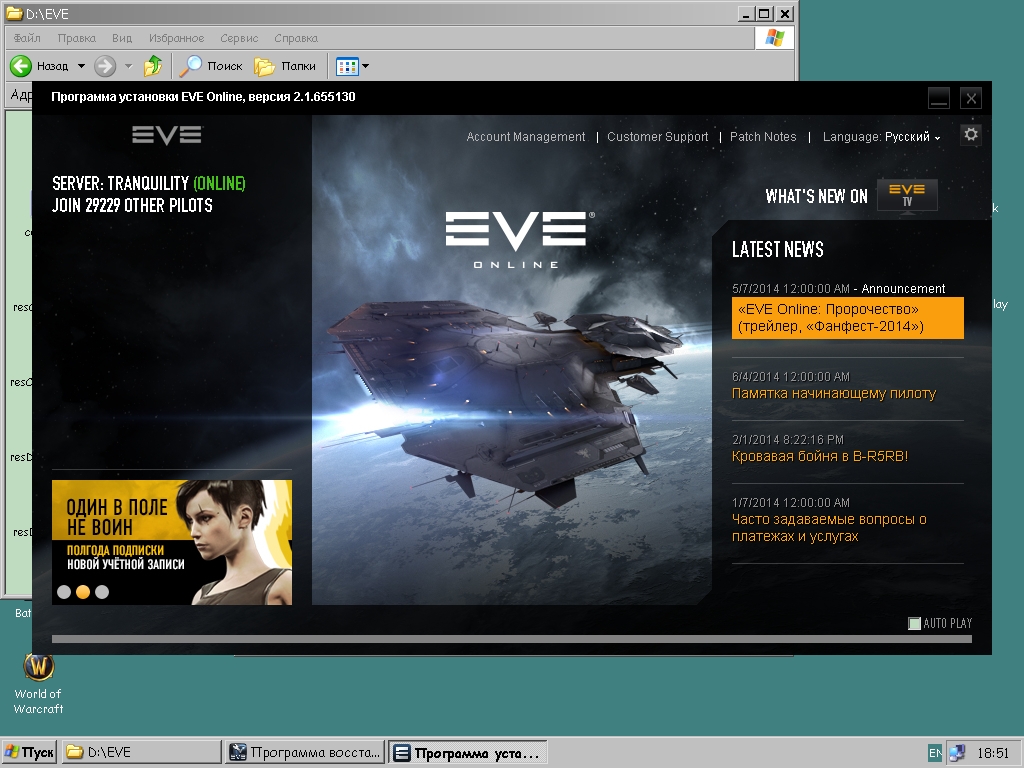
Task: Enable the Auto Play checkbox
Action: tap(914, 623)
